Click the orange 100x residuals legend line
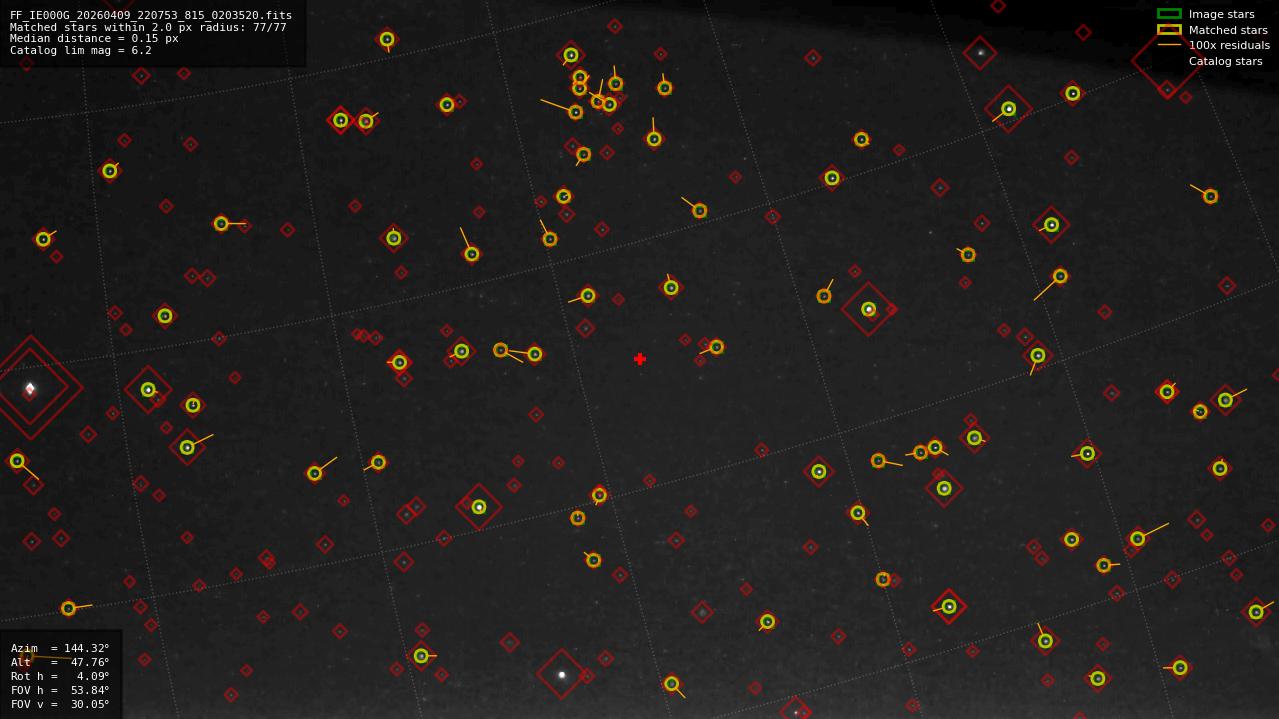The image size is (1279, 719). (x=1169, y=45)
